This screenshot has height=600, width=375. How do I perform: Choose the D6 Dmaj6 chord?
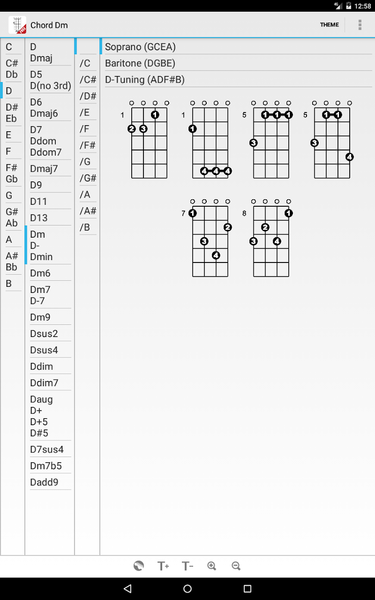click(x=50, y=108)
